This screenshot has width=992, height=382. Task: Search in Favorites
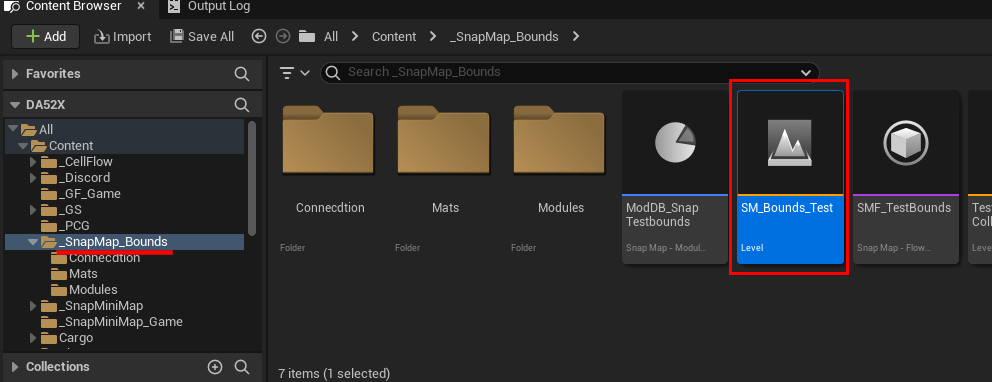click(x=242, y=74)
